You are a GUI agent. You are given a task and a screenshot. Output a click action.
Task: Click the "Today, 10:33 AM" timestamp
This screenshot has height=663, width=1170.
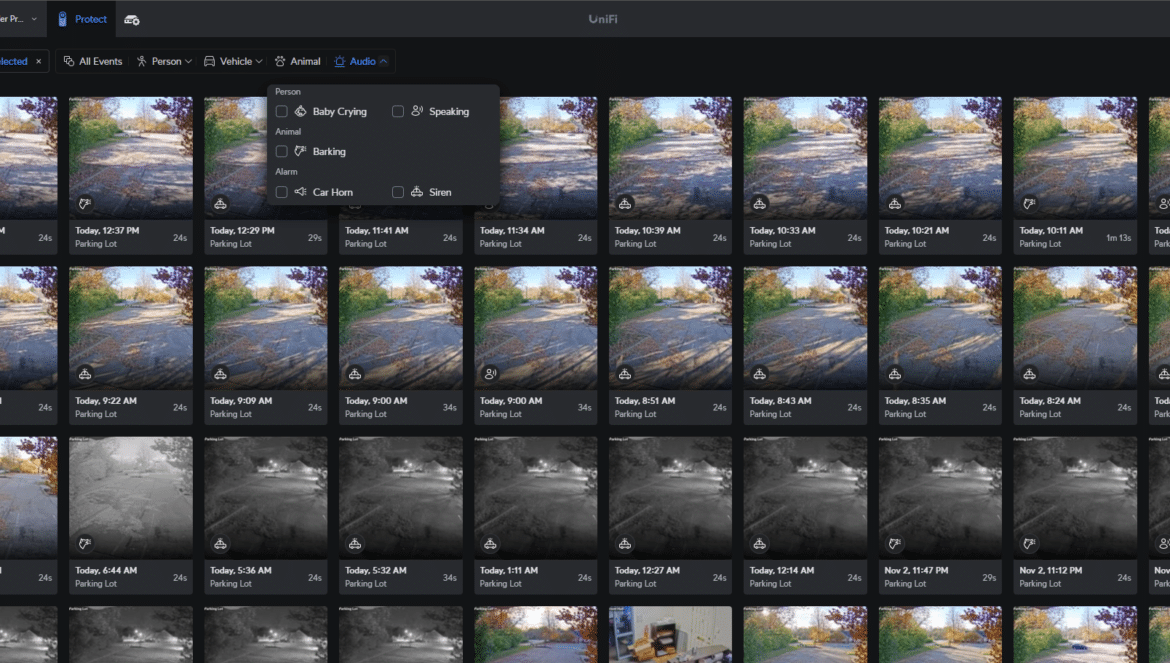(782, 230)
